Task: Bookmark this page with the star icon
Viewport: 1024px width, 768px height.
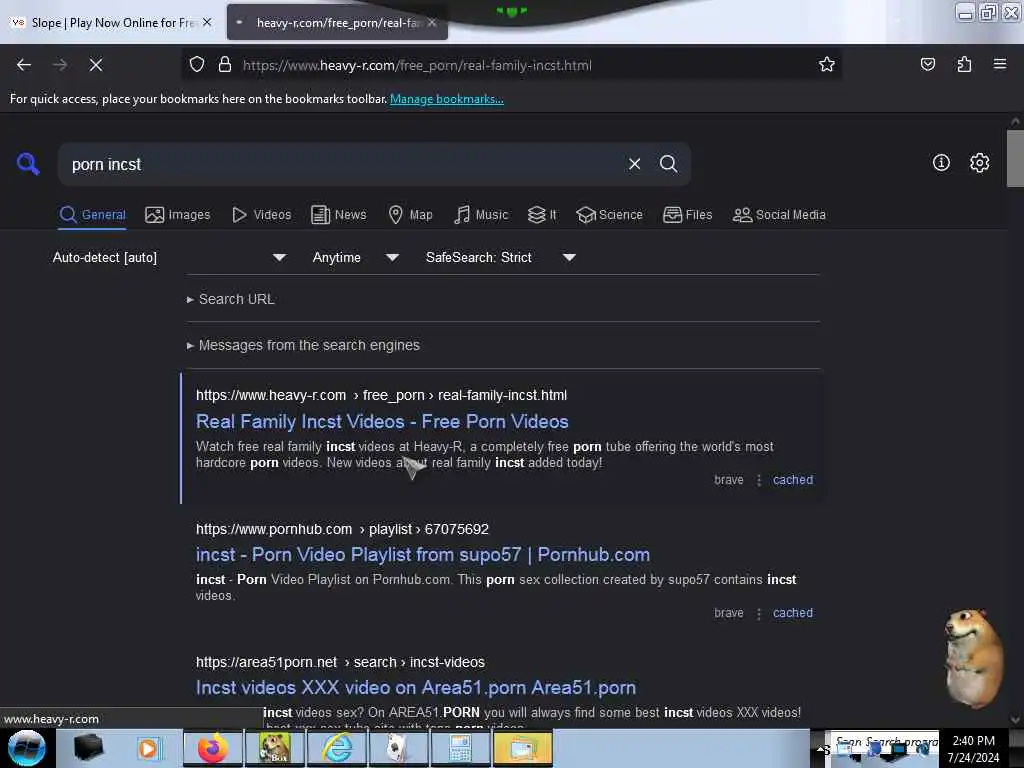Action: 827,64
